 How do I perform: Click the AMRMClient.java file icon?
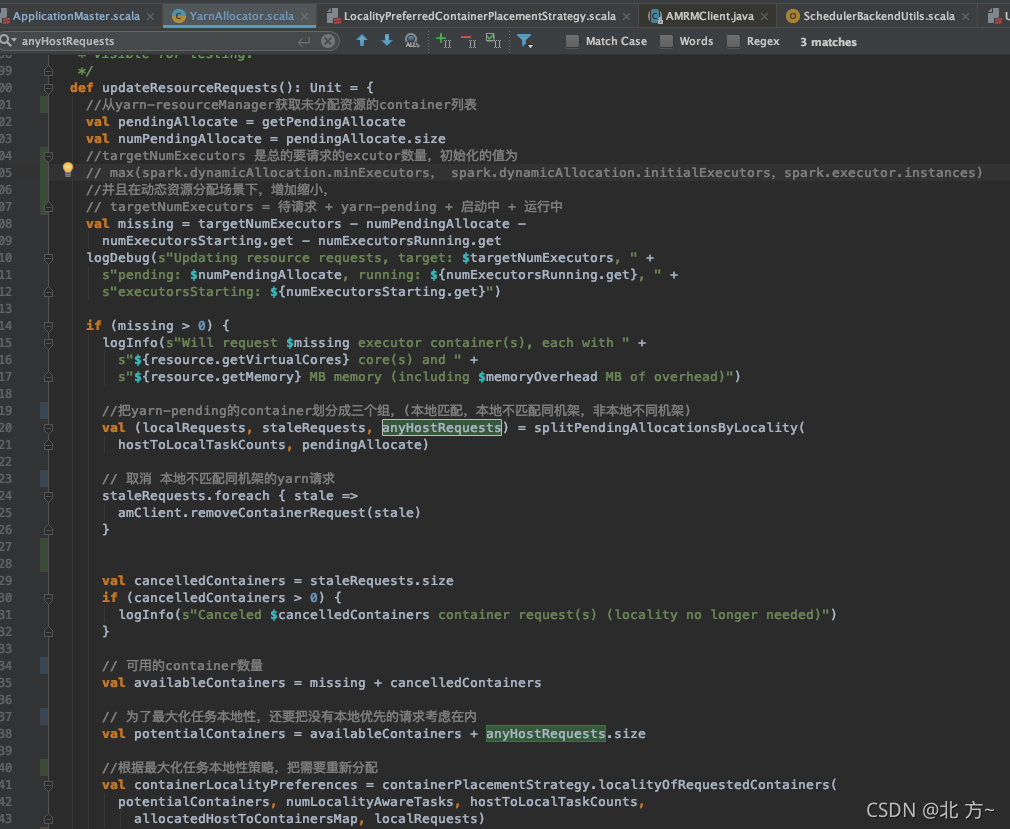pos(655,16)
